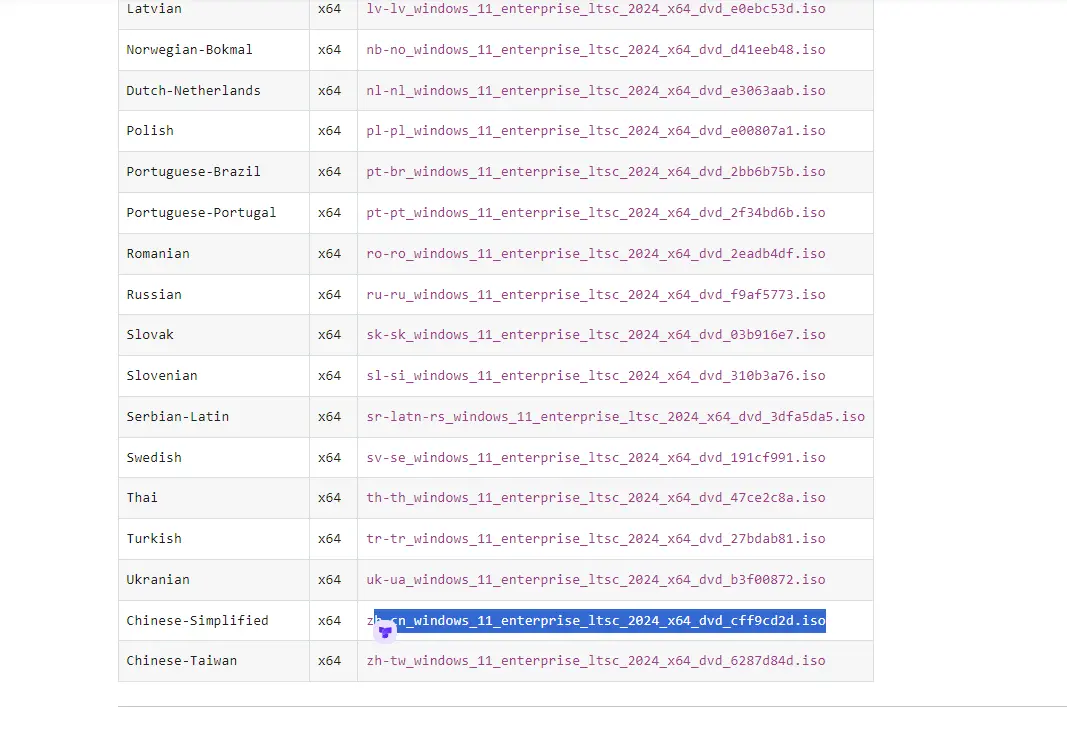This screenshot has height=736, width=1067.
Task: Open the sr-latn-rs Serbian ISO link
Action: click(x=615, y=416)
